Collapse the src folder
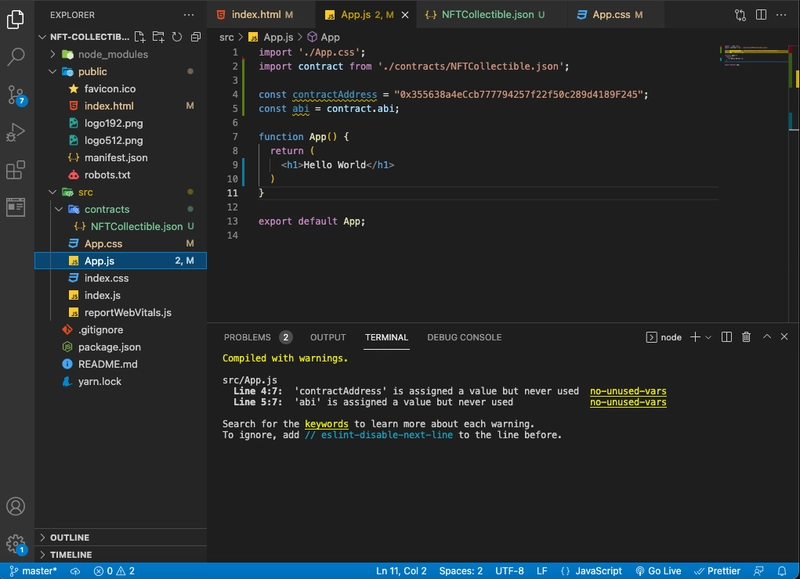The height and width of the screenshot is (579, 800). point(53,192)
